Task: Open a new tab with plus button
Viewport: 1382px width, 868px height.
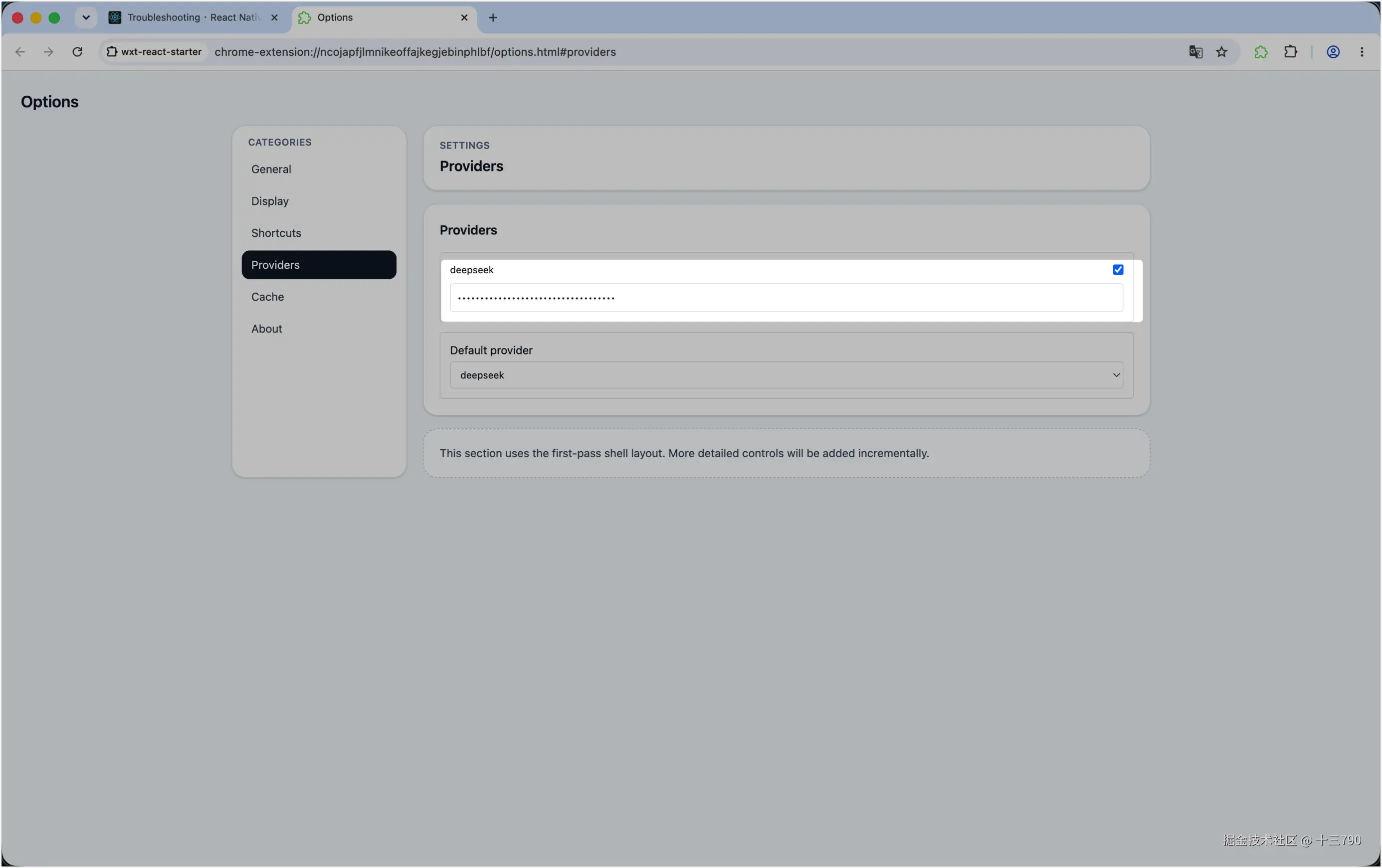Action: (492, 18)
